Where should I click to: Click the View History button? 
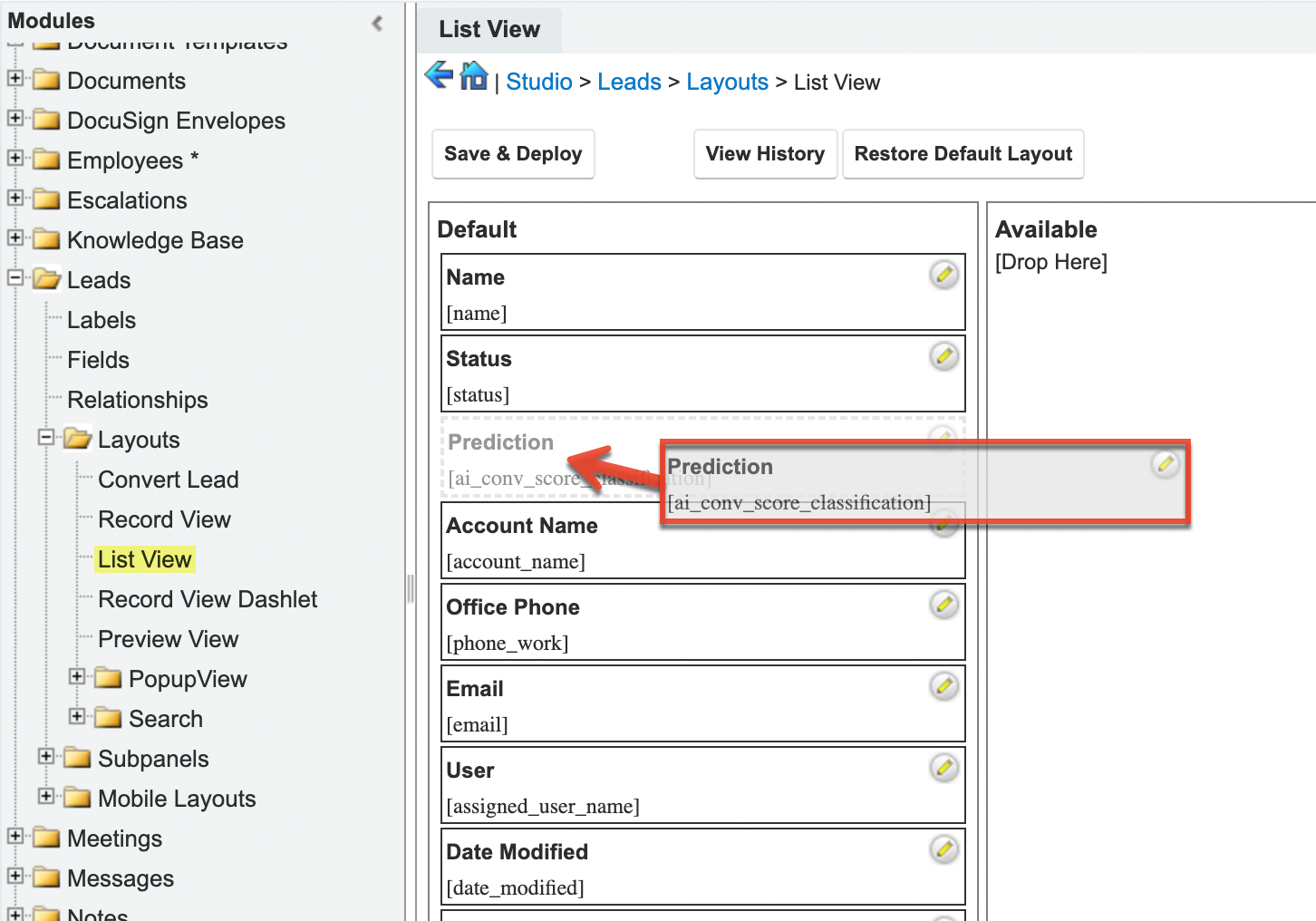[765, 154]
